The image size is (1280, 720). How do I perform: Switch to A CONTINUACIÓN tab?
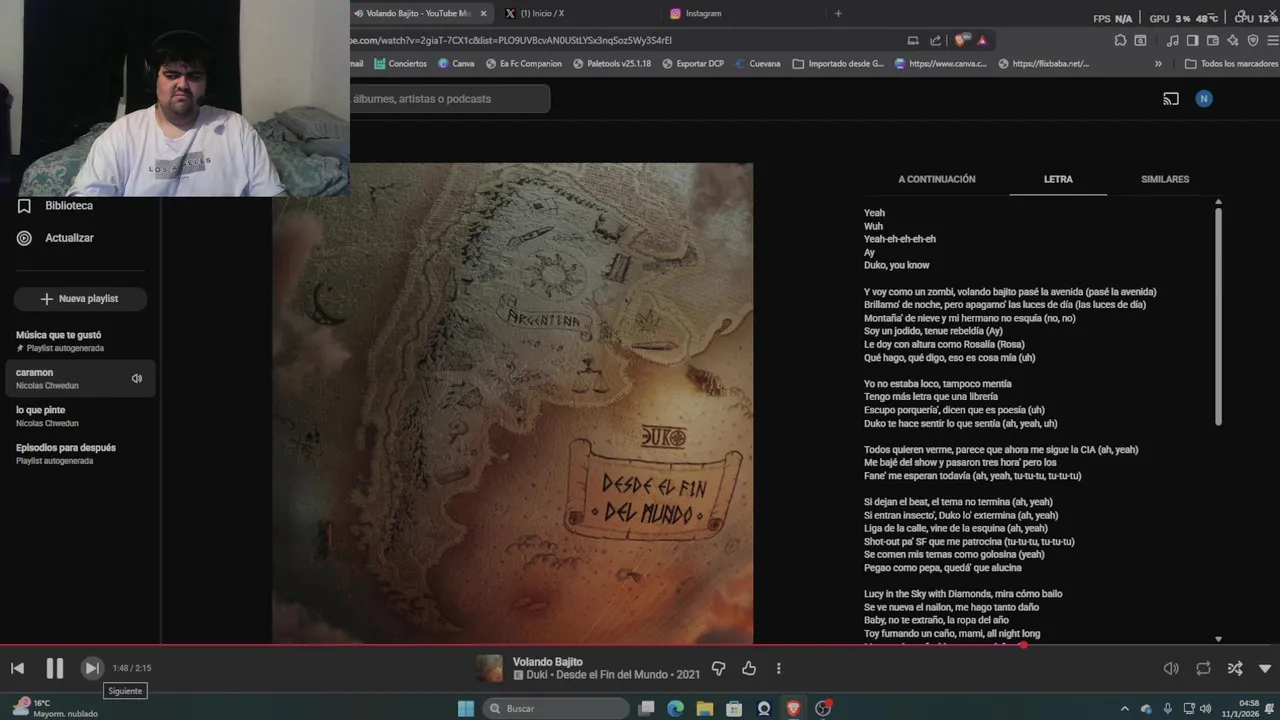click(936, 179)
